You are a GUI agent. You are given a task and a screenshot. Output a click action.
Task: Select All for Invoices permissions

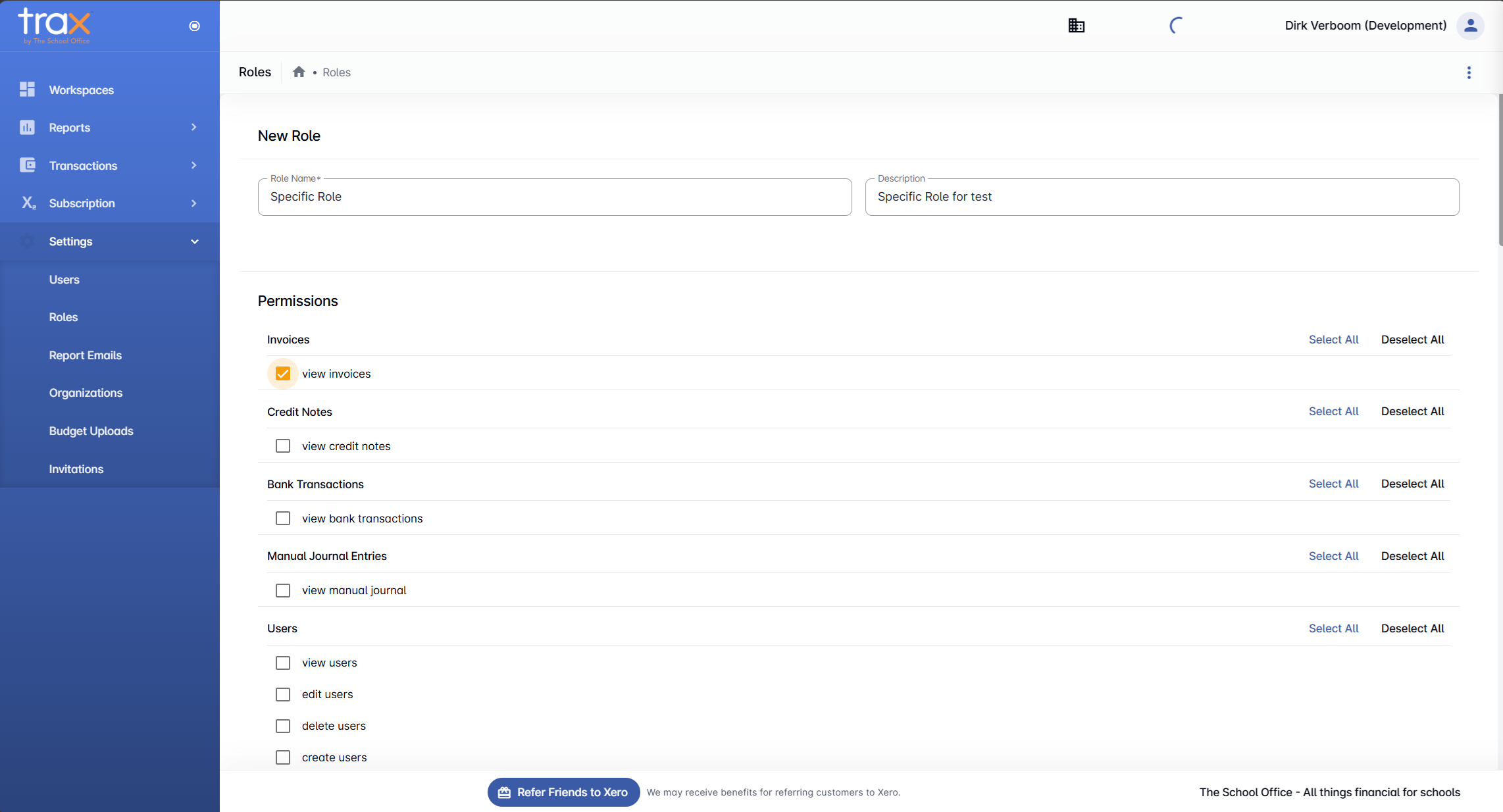(x=1333, y=340)
